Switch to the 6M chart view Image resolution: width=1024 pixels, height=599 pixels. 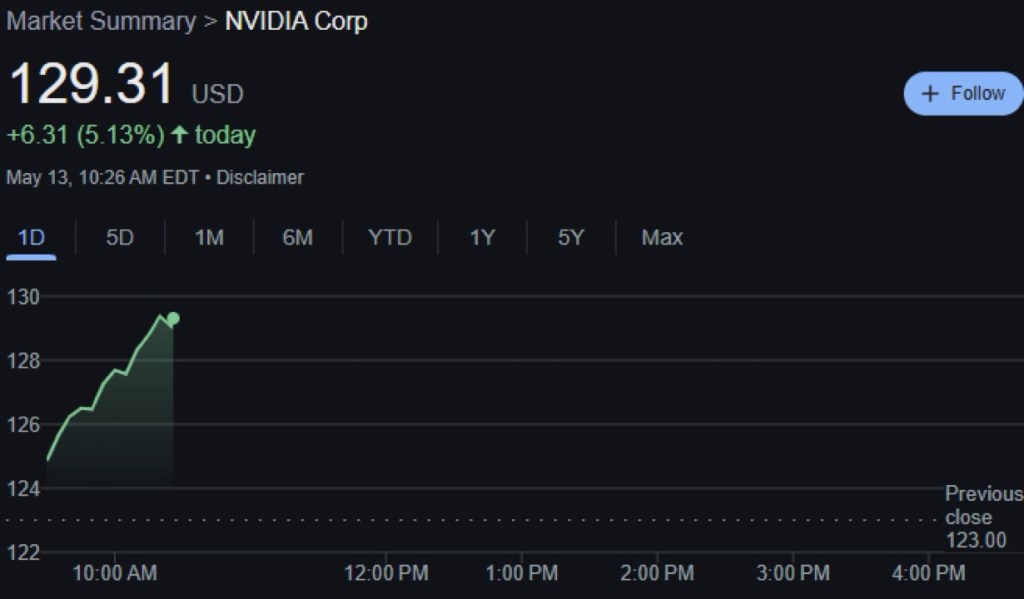pyautogui.click(x=297, y=237)
